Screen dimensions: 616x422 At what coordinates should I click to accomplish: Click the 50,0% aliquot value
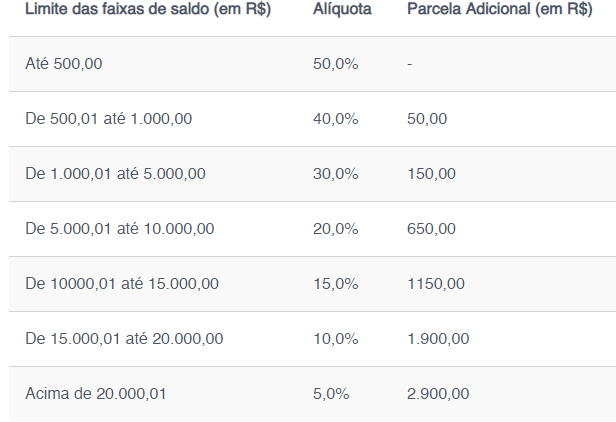pyautogui.click(x=335, y=64)
